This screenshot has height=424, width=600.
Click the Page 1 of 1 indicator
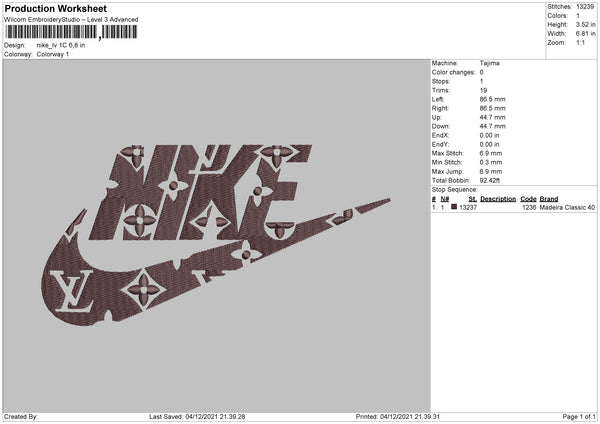coord(579,417)
